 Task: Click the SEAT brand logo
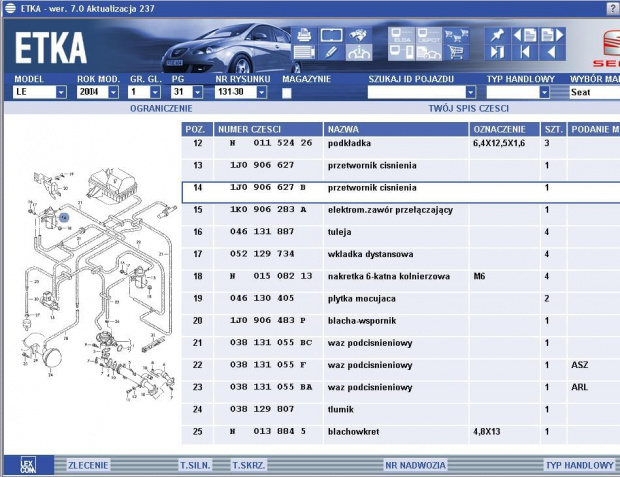coord(606,49)
